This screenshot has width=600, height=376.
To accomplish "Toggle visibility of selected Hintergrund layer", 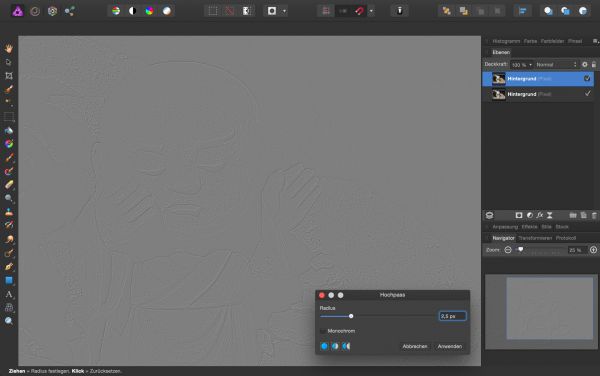I will click(x=587, y=78).
